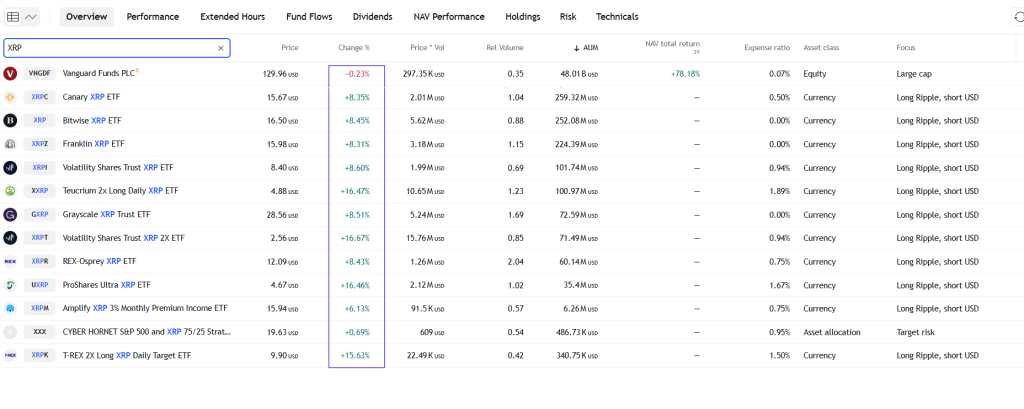The height and width of the screenshot is (409, 1024).
Task: Click the REX-Osprey XRPR logo icon
Action: (x=10, y=262)
